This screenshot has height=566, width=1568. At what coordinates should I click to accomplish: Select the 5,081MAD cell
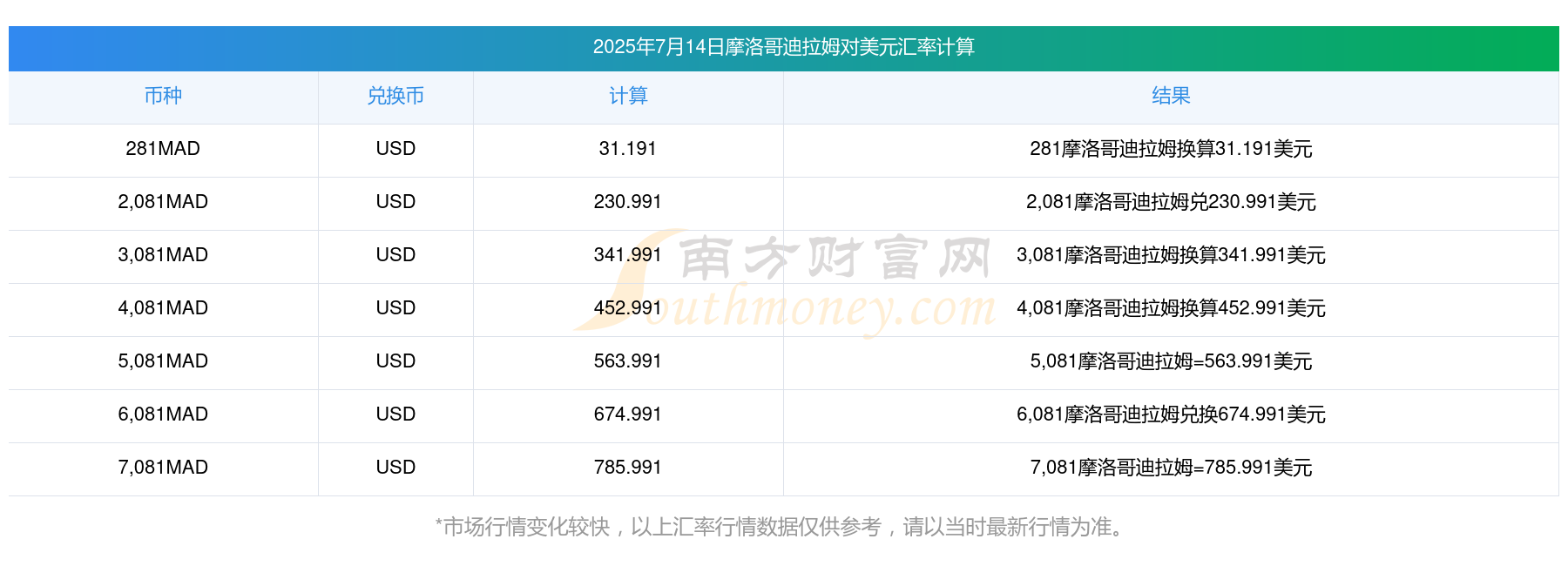(x=163, y=361)
